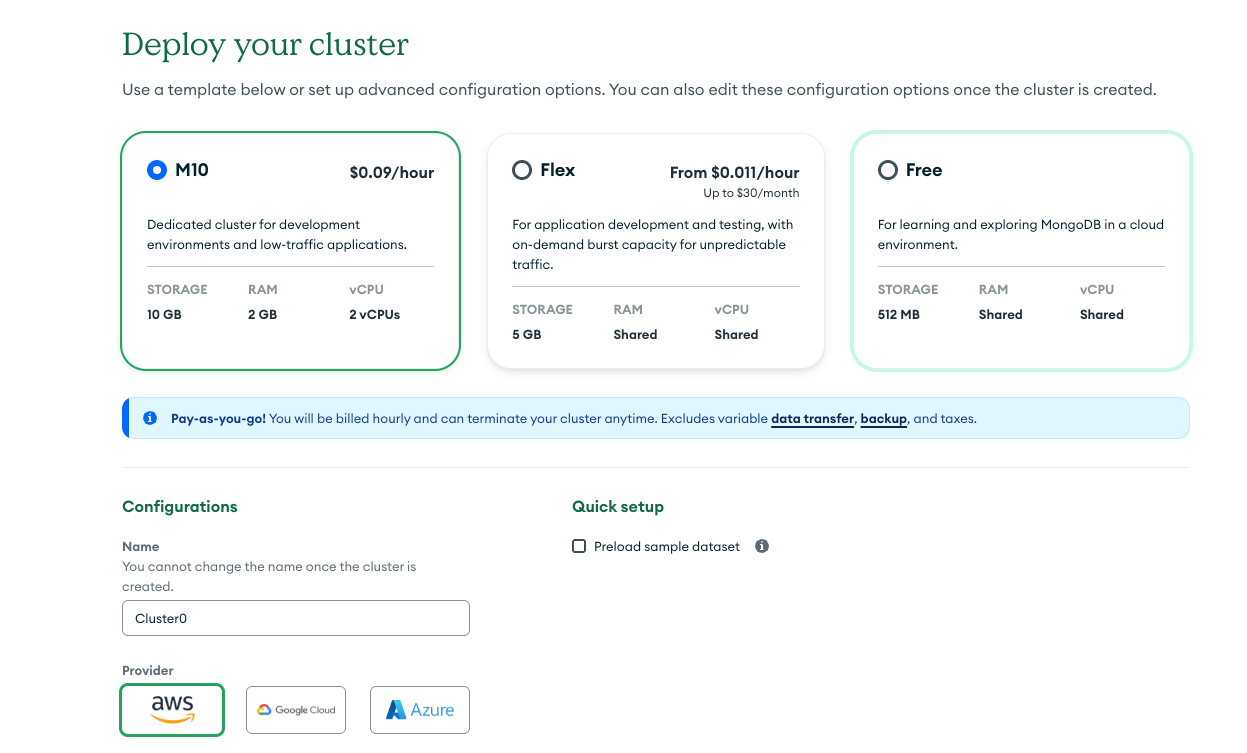The width and height of the screenshot is (1247, 753).
Task: Choose the Flex cluster radio option
Action: tap(522, 170)
